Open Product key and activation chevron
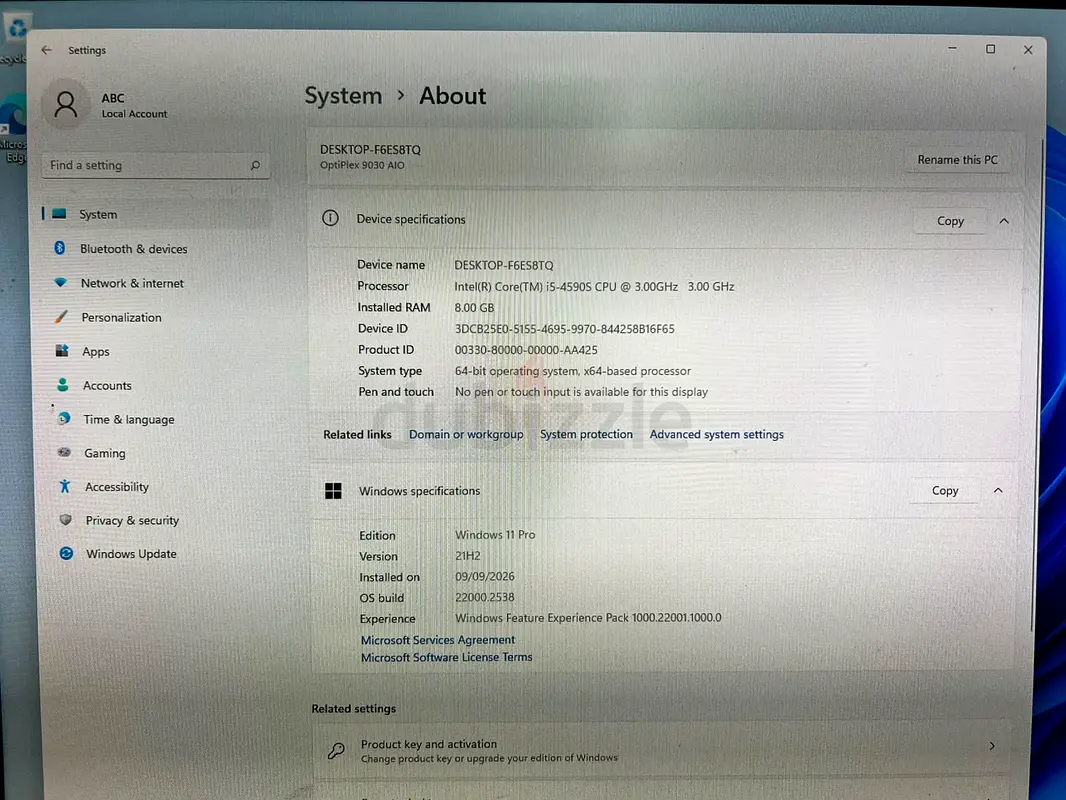The height and width of the screenshot is (800, 1066). pos(992,746)
